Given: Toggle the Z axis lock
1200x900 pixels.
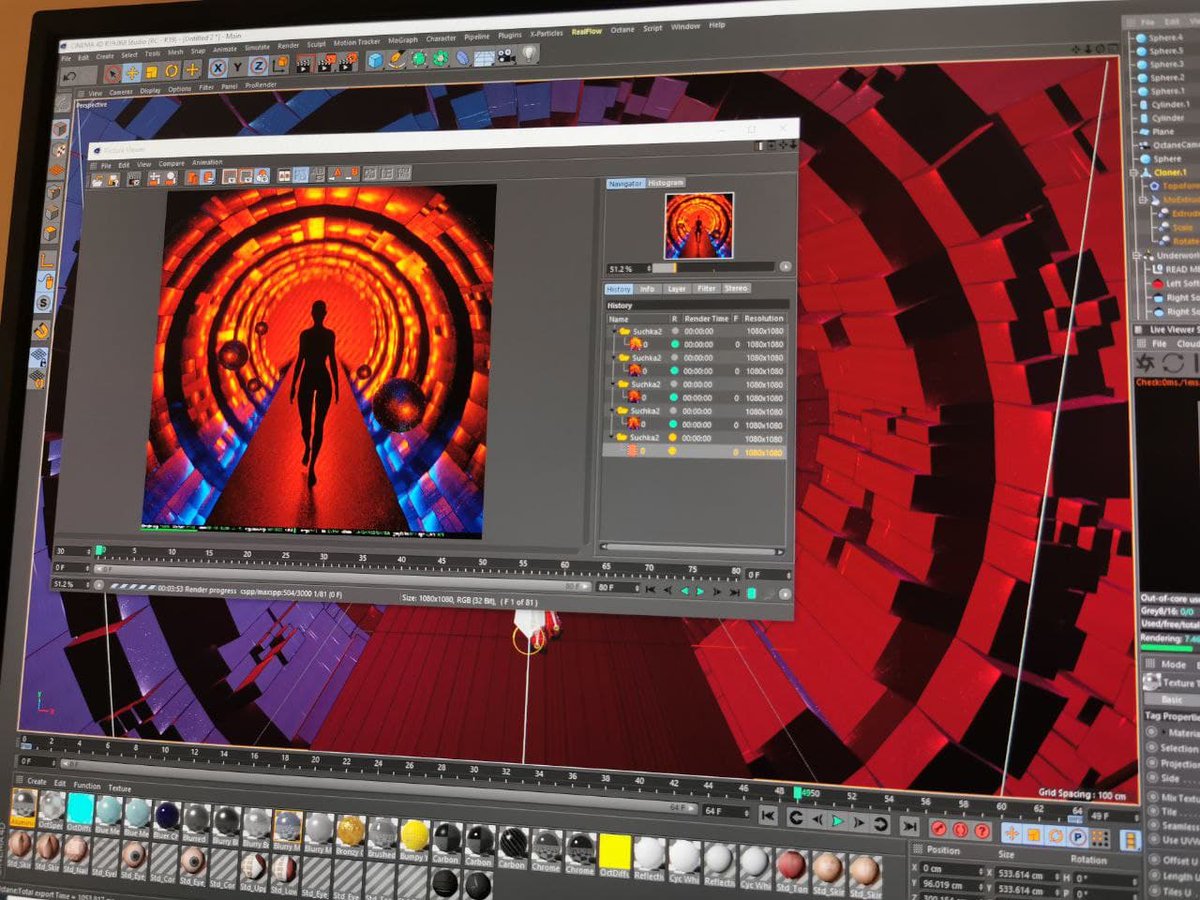Looking at the screenshot, I should click(x=257, y=66).
